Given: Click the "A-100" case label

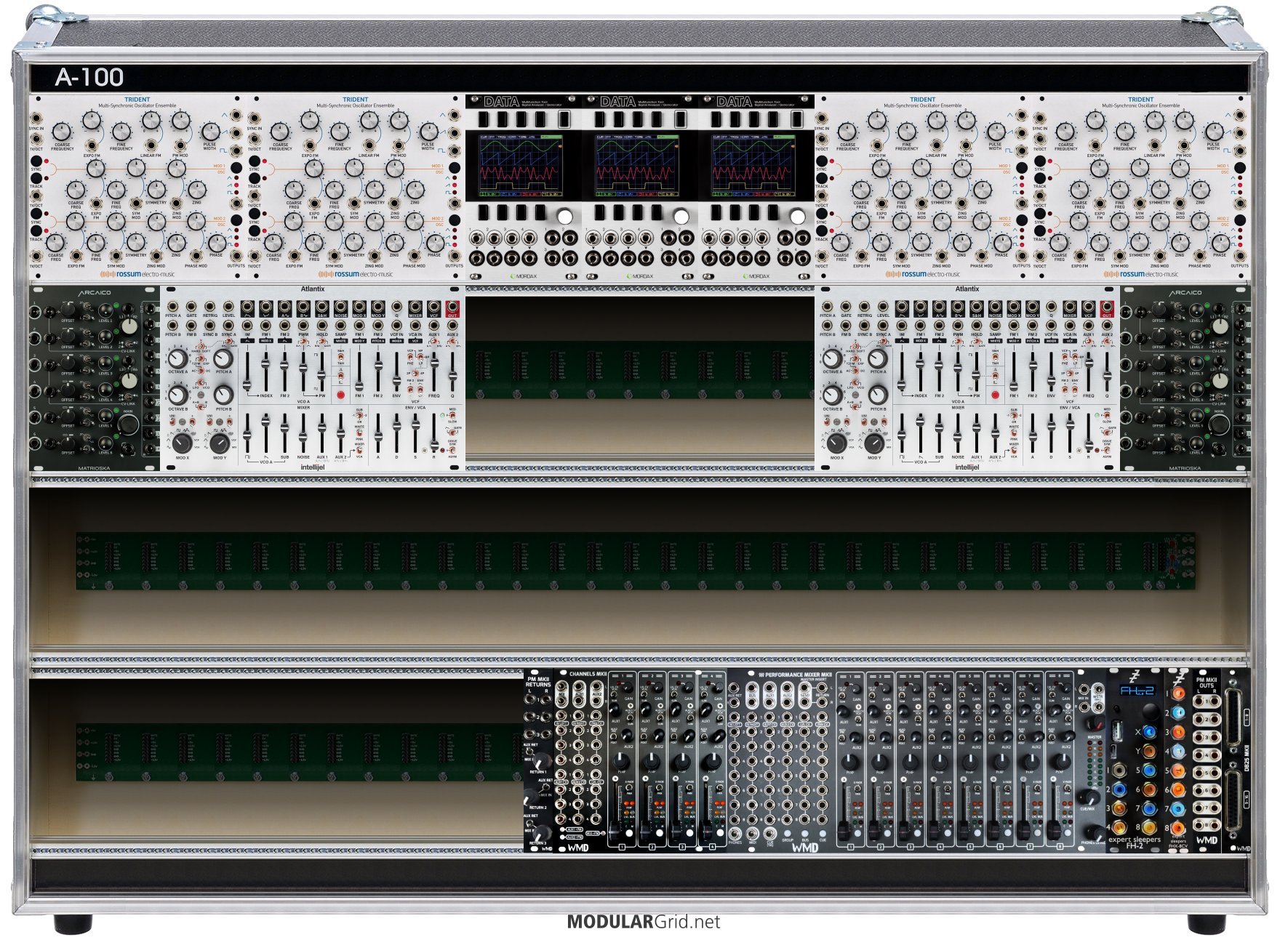Looking at the screenshot, I should point(89,77).
